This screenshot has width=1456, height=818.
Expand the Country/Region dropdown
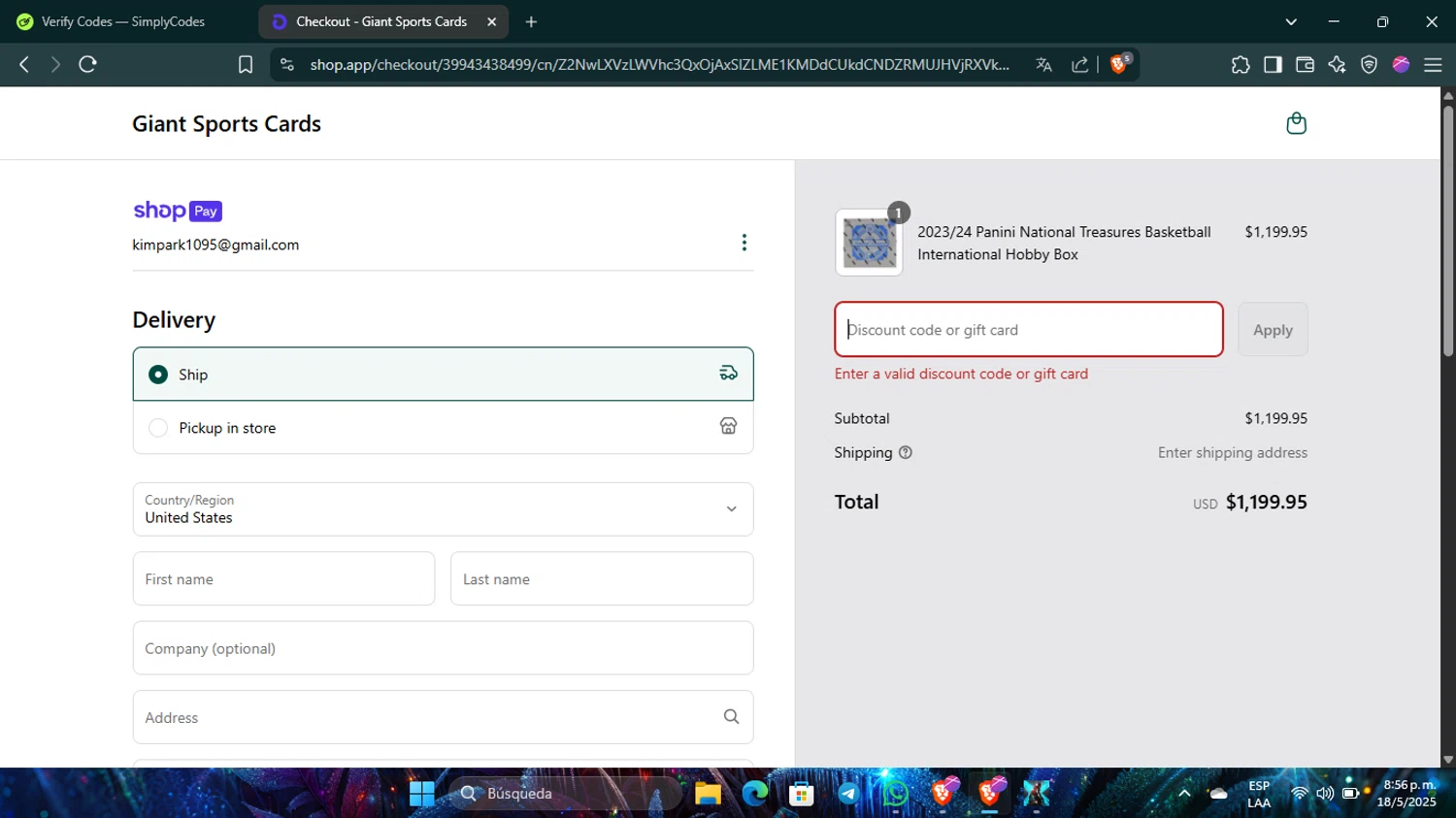443,508
